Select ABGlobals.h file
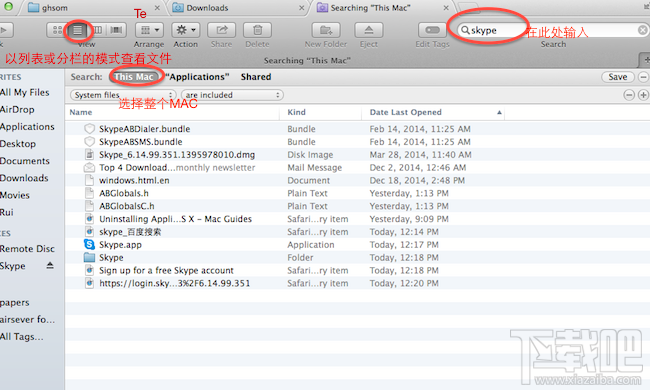This screenshot has width=650, height=390. (x=124, y=193)
